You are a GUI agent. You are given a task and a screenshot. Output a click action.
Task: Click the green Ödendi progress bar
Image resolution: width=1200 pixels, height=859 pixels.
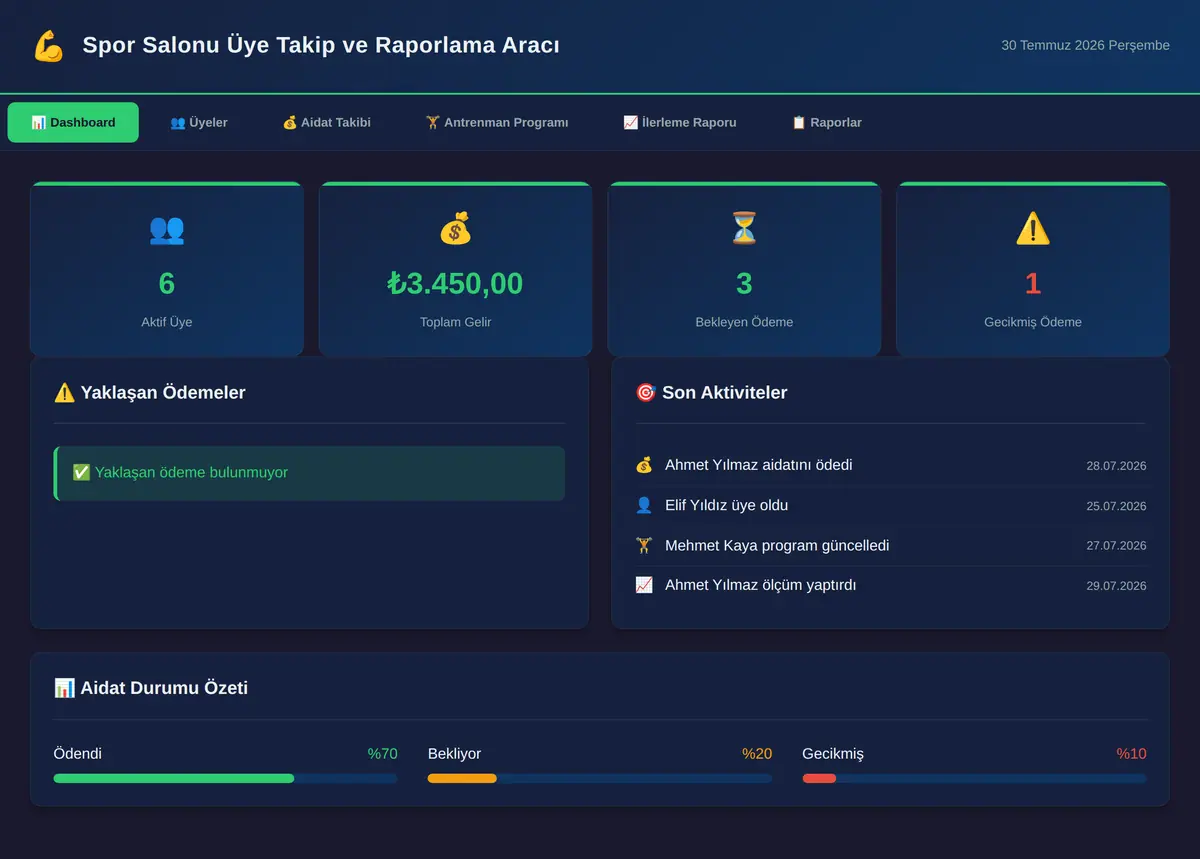click(174, 778)
